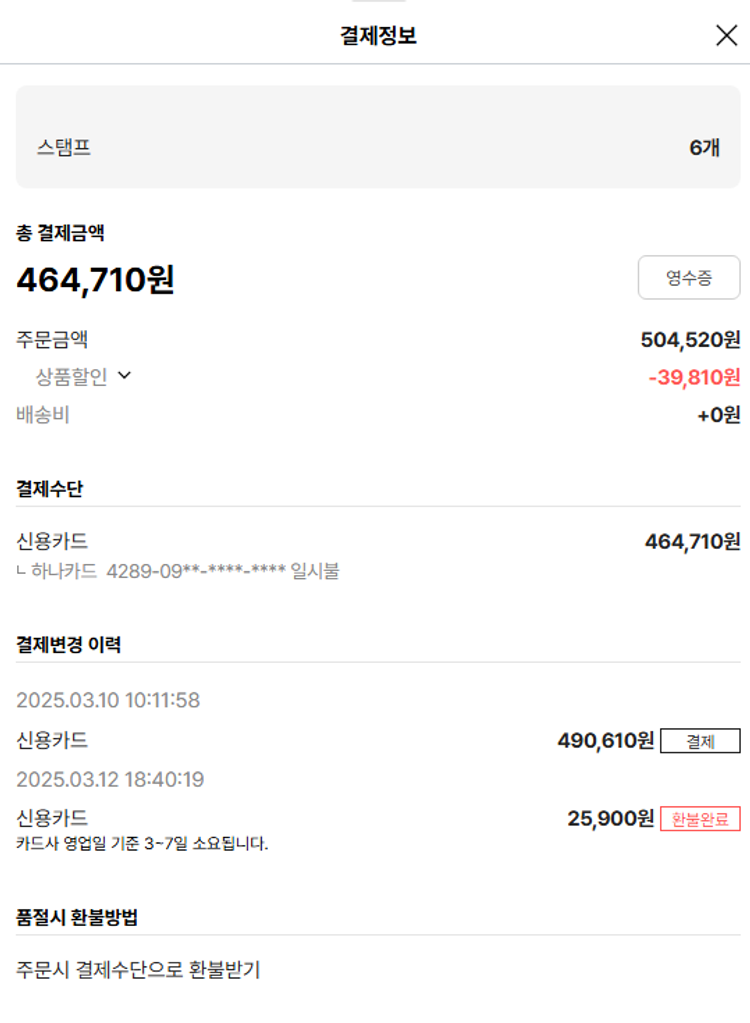Click the 상품할인 discount label
Image resolution: width=750 pixels, height=1023 pixels.
[71, 377]
